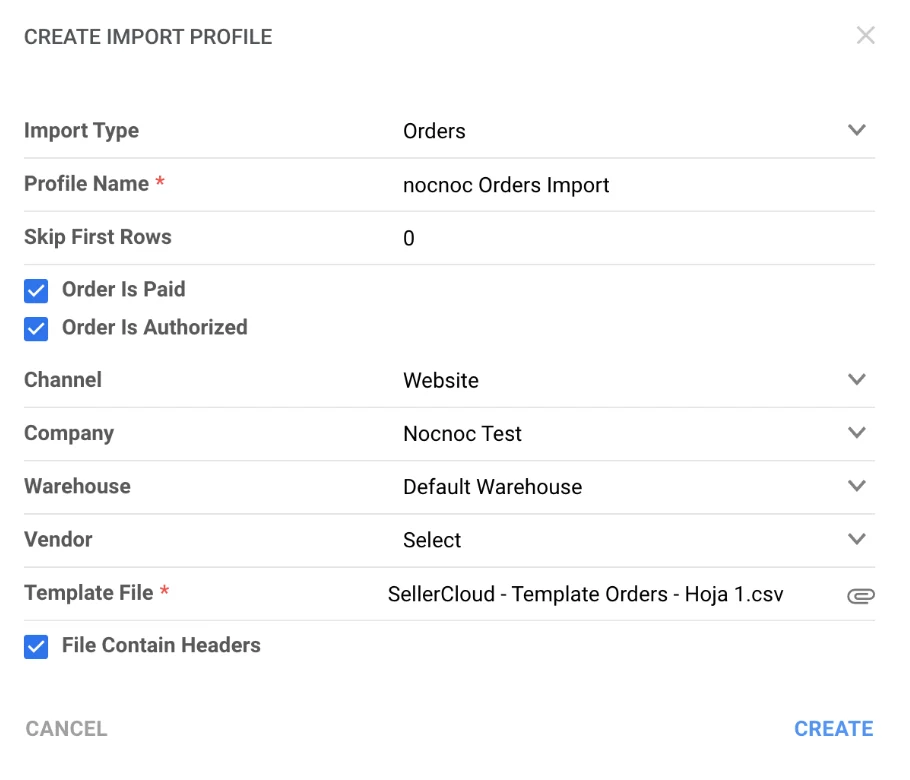
Task: Click the Template File label
Action: [x=89, y=593]
